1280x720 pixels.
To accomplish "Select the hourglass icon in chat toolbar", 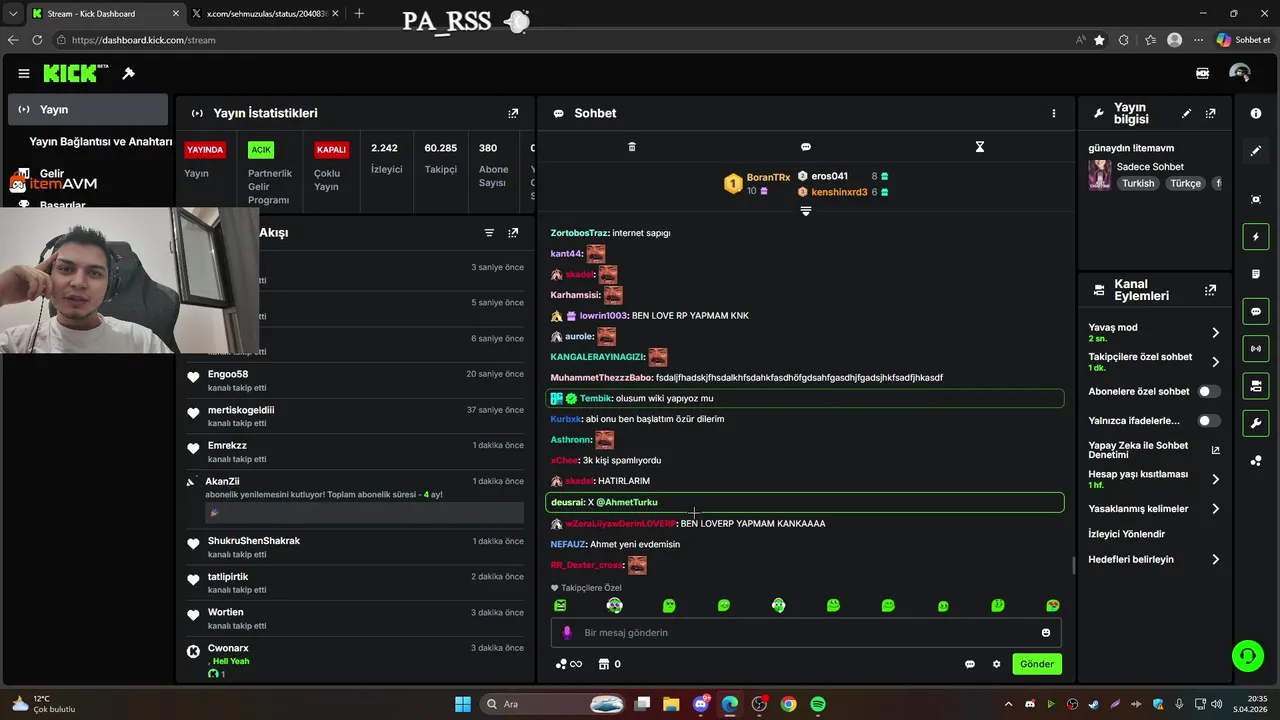I will click(x=980, y=147).
